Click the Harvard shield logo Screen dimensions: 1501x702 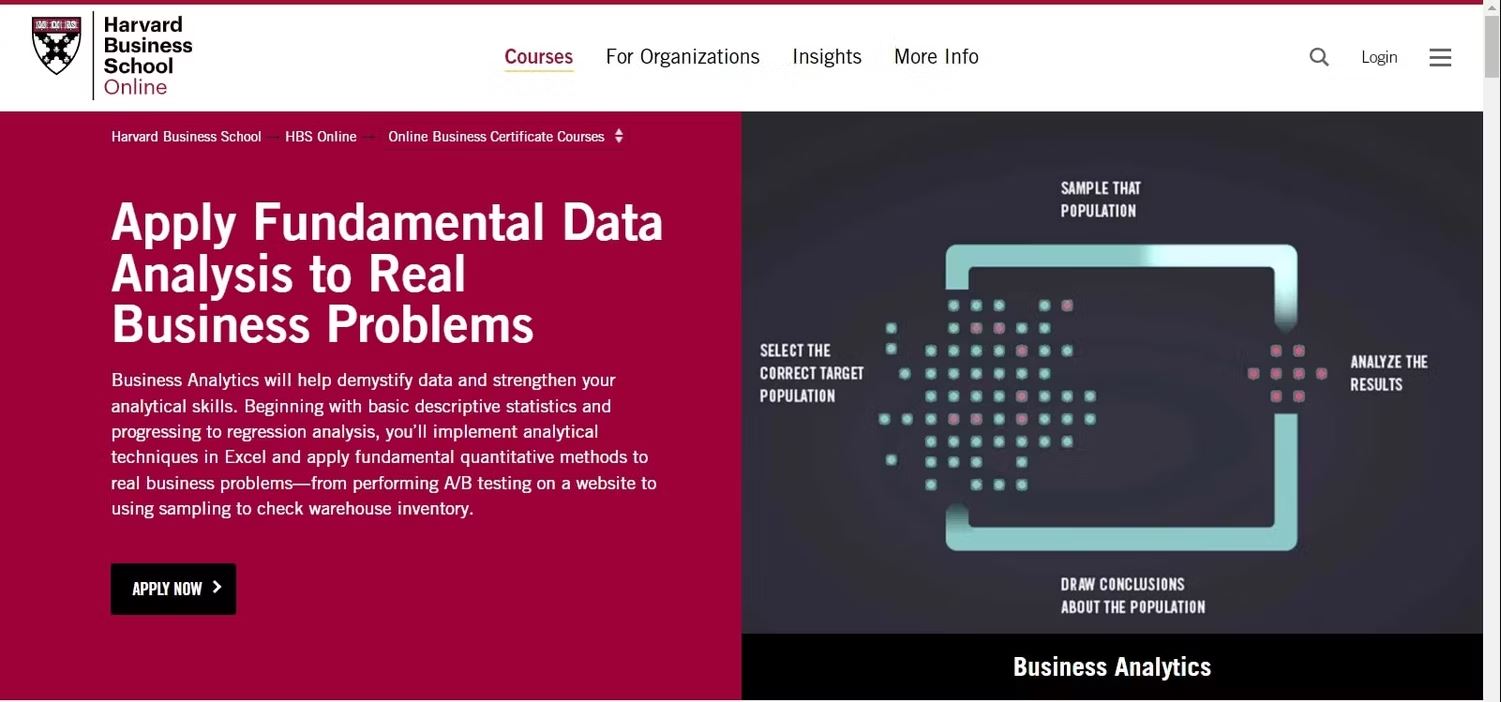click(57, 45)
